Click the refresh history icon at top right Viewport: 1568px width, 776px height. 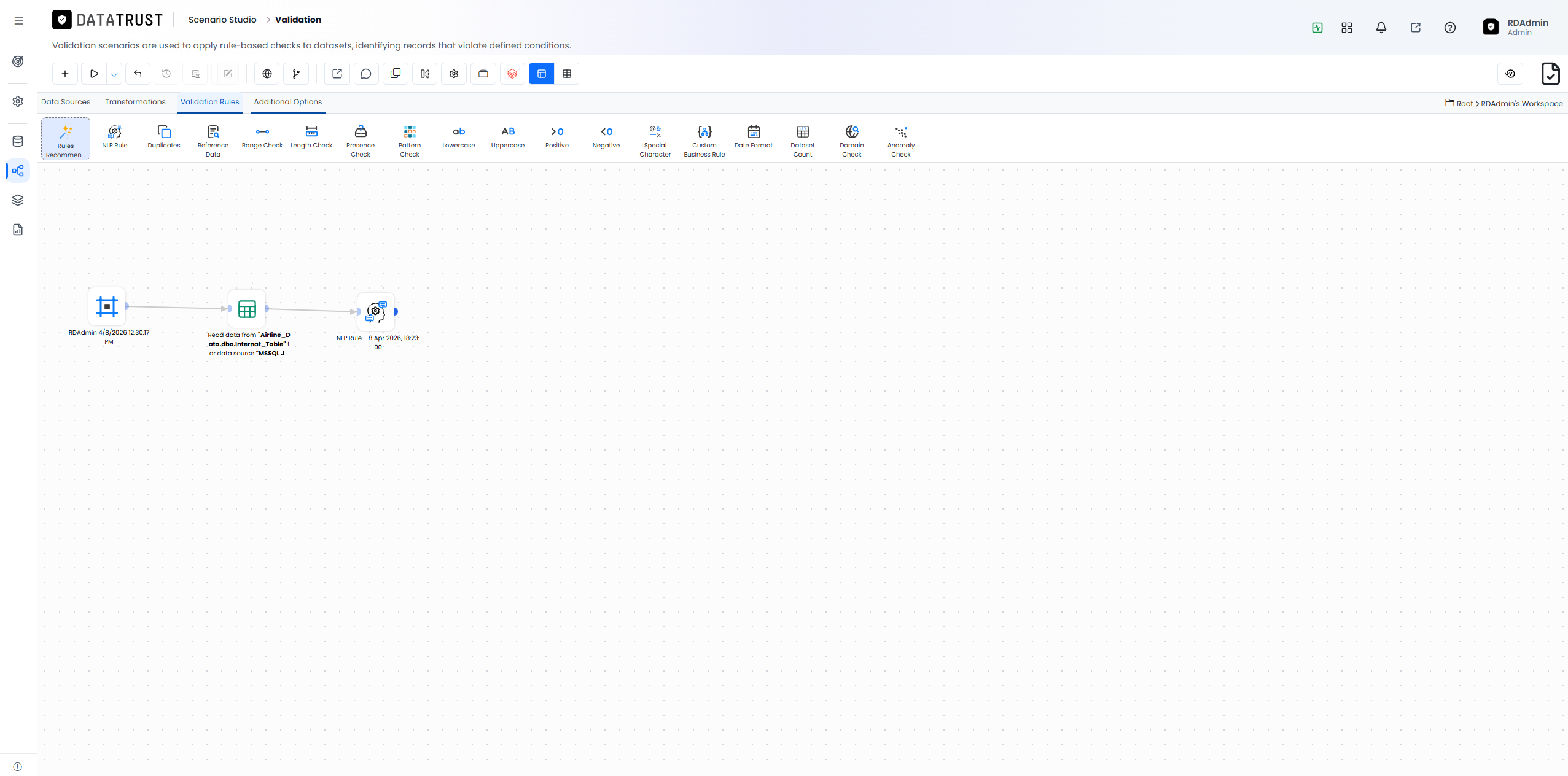1510,74
